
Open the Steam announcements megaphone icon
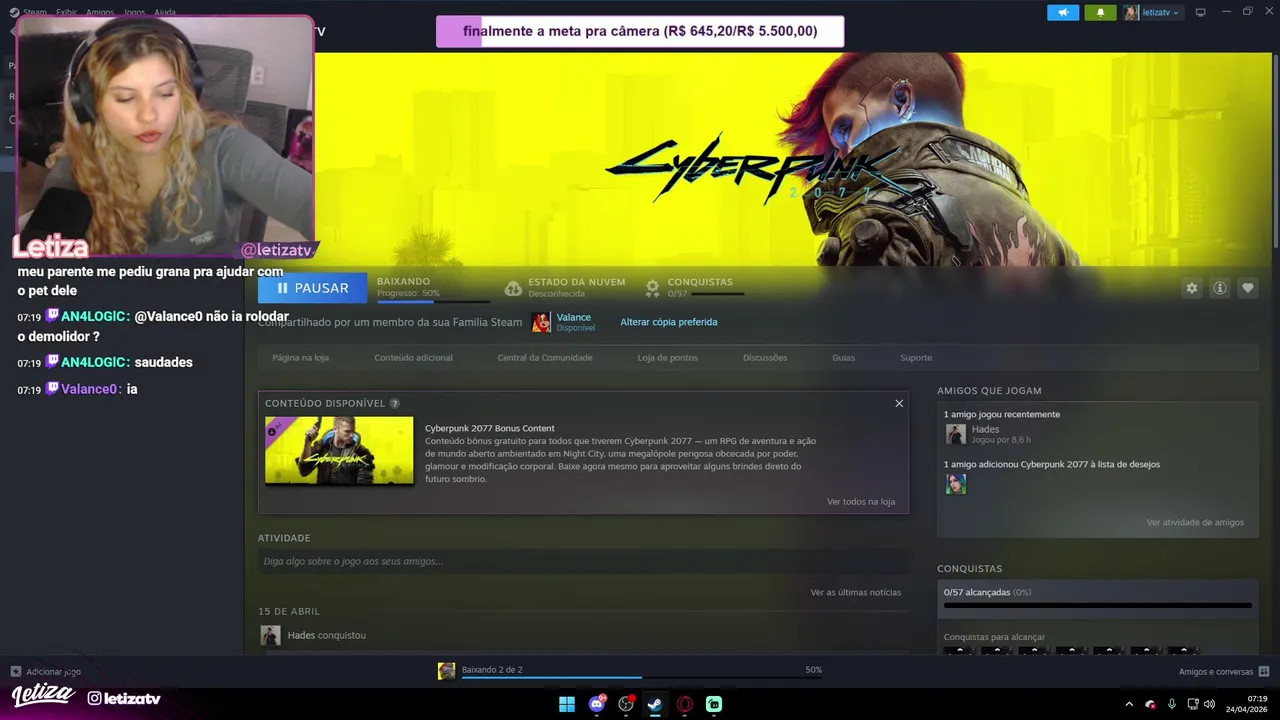point(1063,13)
